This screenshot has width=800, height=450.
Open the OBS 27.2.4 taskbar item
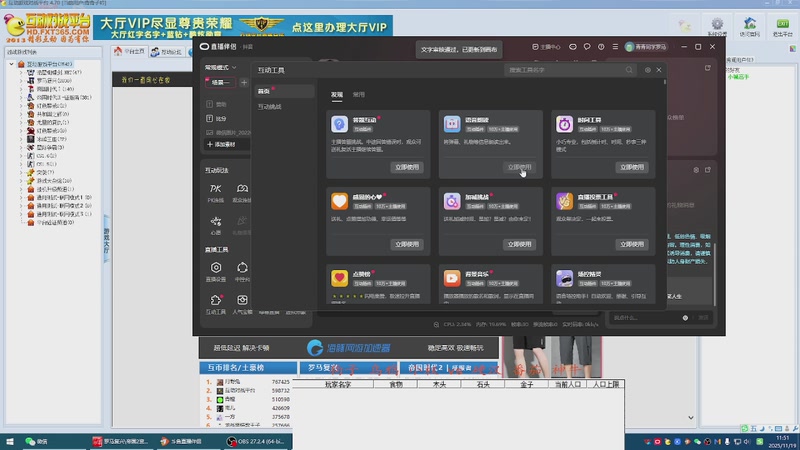[257, 441]
